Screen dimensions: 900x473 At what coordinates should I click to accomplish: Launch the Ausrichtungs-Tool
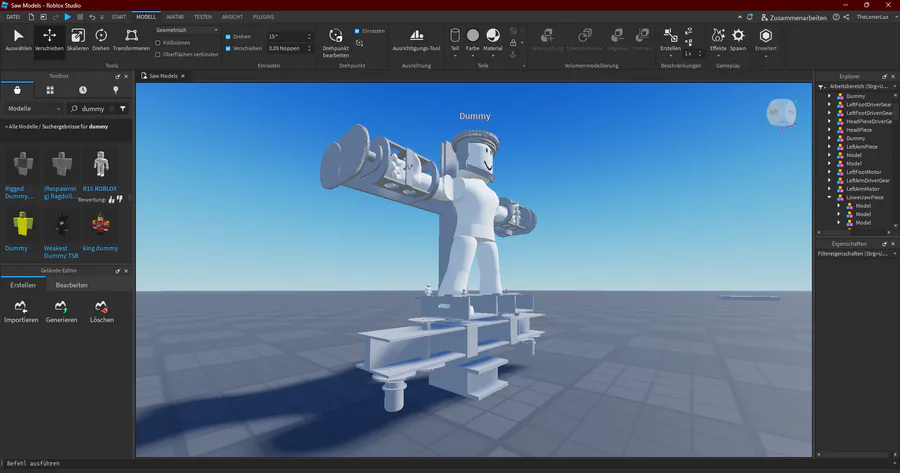pos(416,40)
